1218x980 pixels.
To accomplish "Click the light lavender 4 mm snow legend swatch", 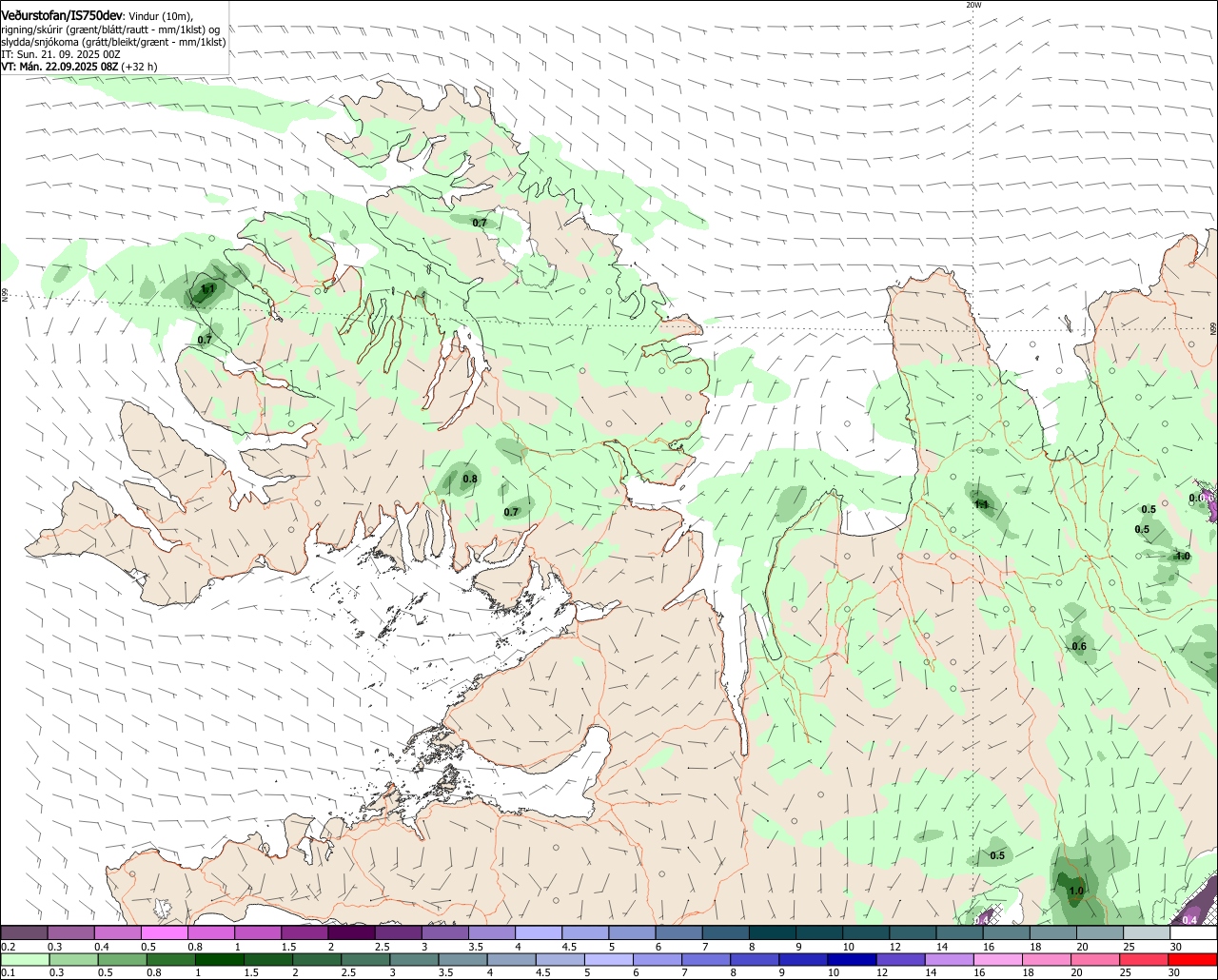I will (539, 933).
